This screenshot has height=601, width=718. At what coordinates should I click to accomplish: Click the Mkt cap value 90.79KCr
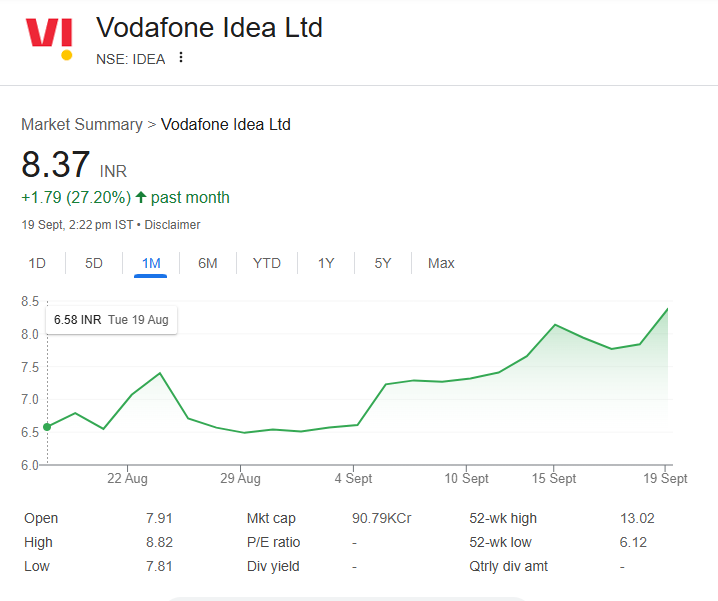click(382, 518)
